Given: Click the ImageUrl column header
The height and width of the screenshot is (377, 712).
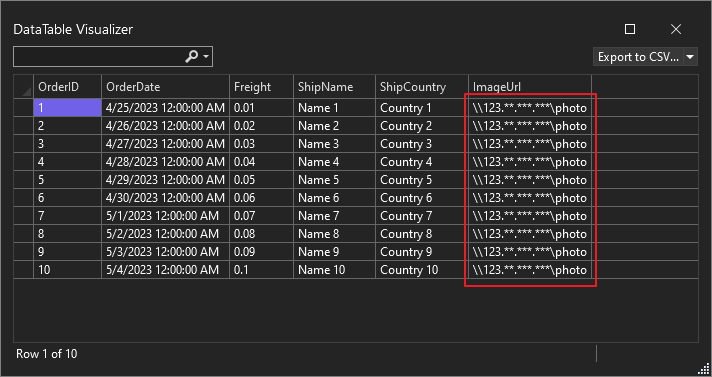Looking at the screenshot, I should pos(530,87).
